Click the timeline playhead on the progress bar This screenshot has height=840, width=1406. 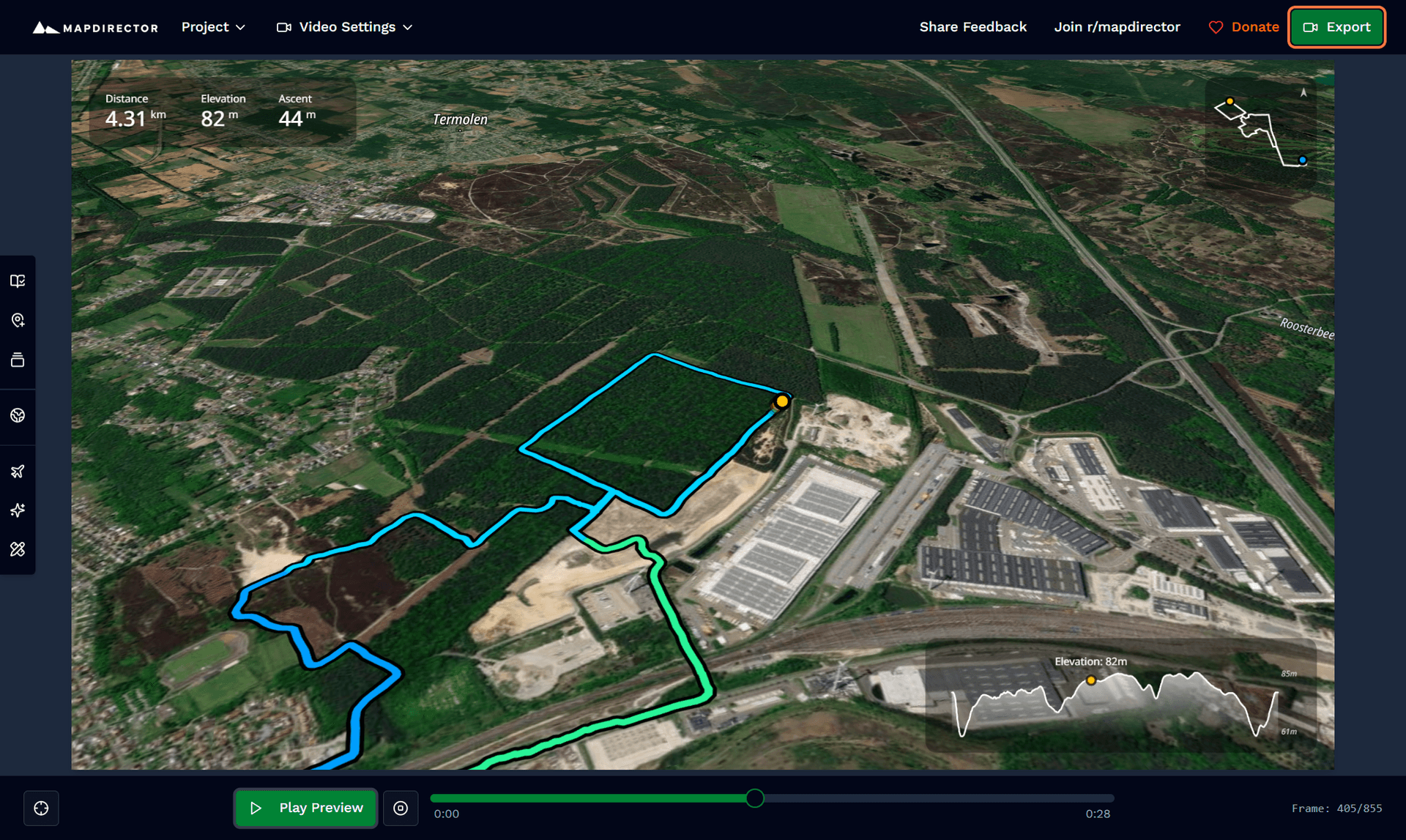tap(754, 799)
